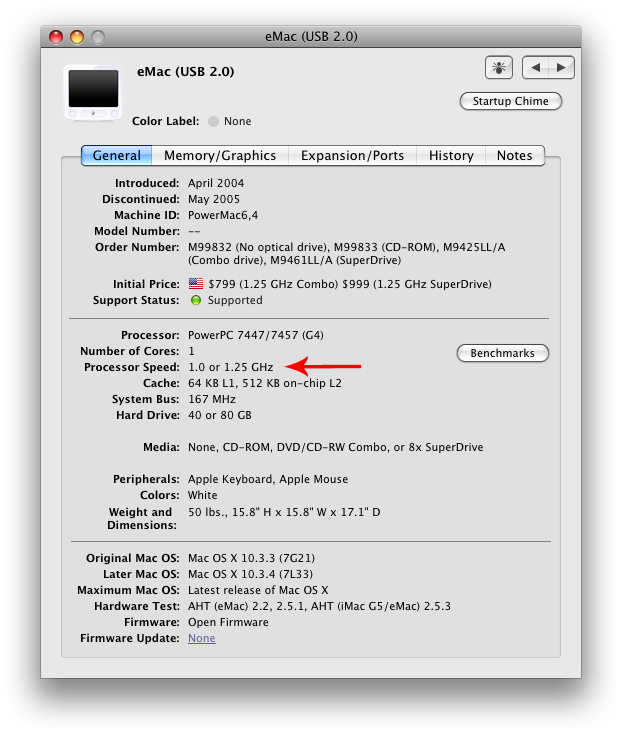Click the Cache value 64 KB L1
The image size is (622, 734).
click(264, 383)
